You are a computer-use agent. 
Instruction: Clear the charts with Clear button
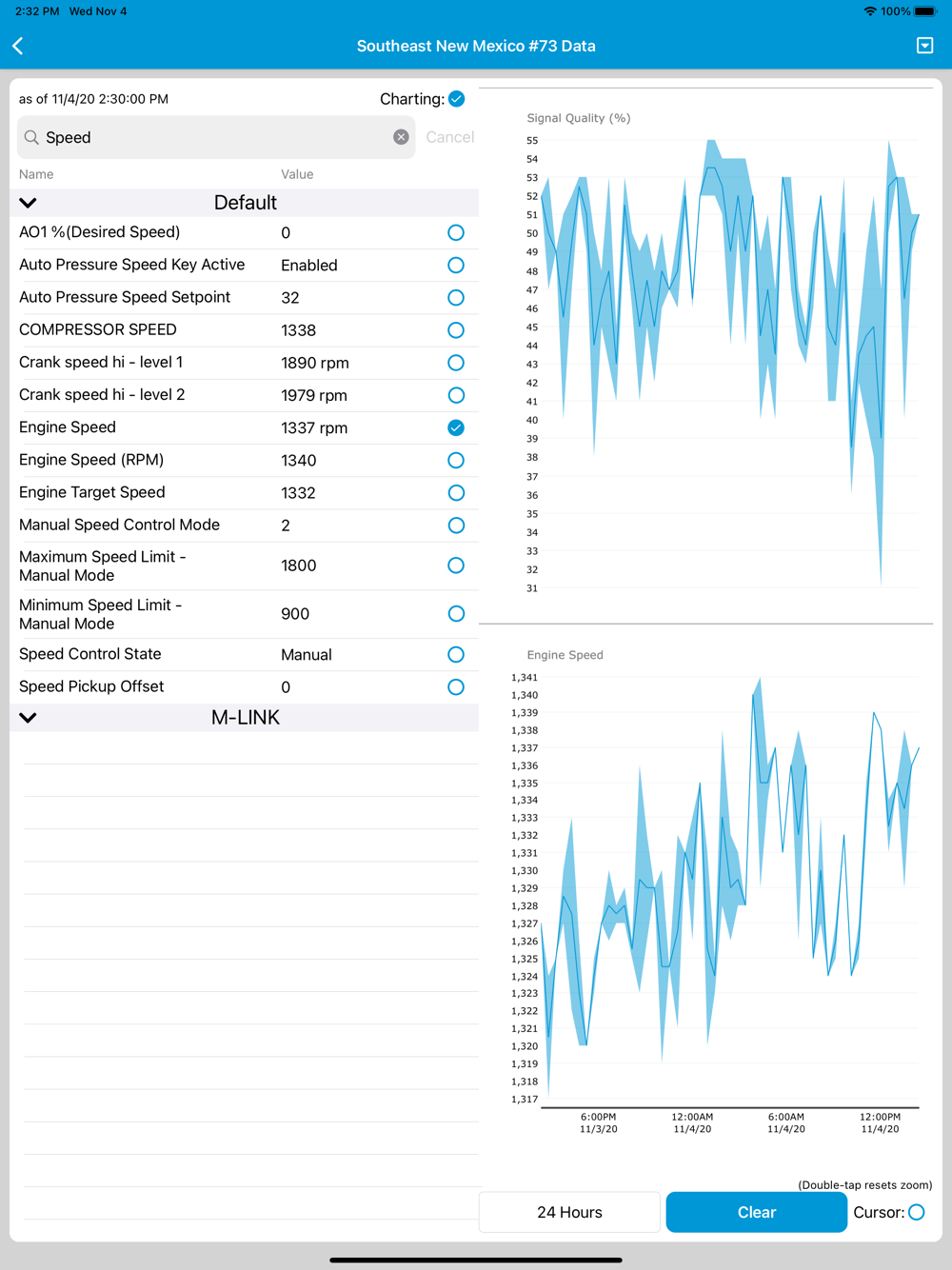tap(757, 1212)
